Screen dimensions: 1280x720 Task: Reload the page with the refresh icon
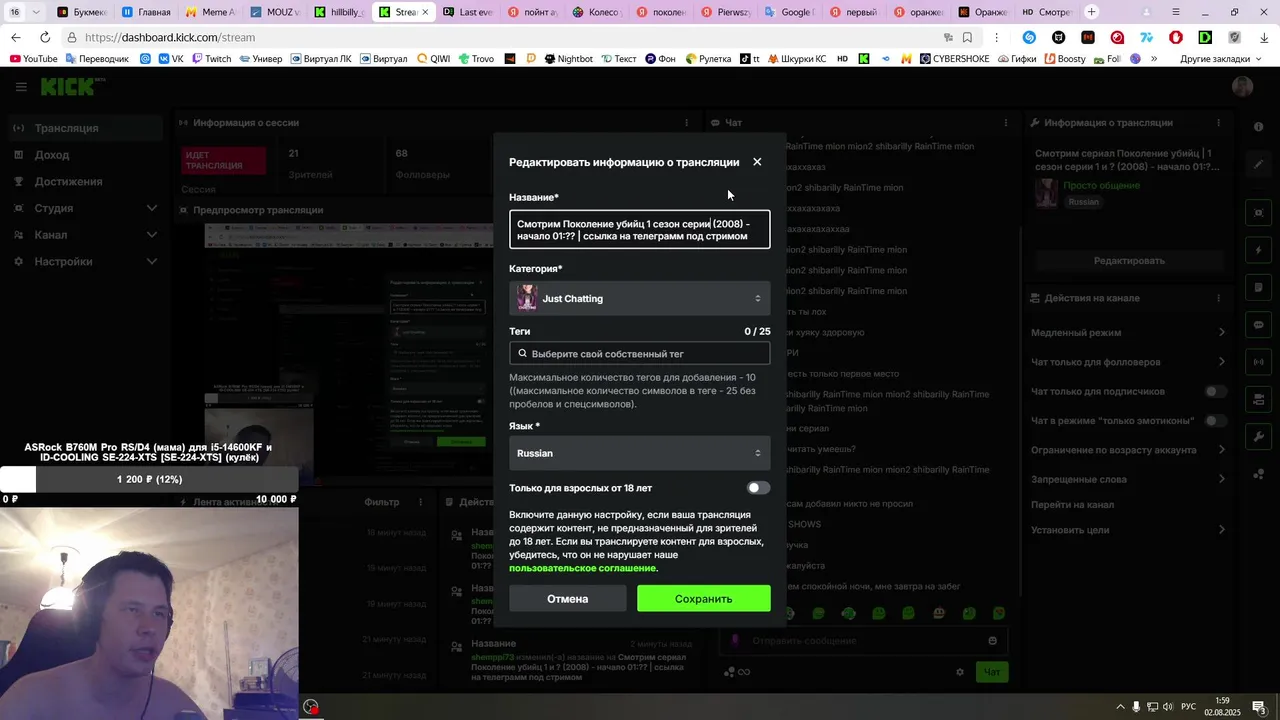(44, 37)
